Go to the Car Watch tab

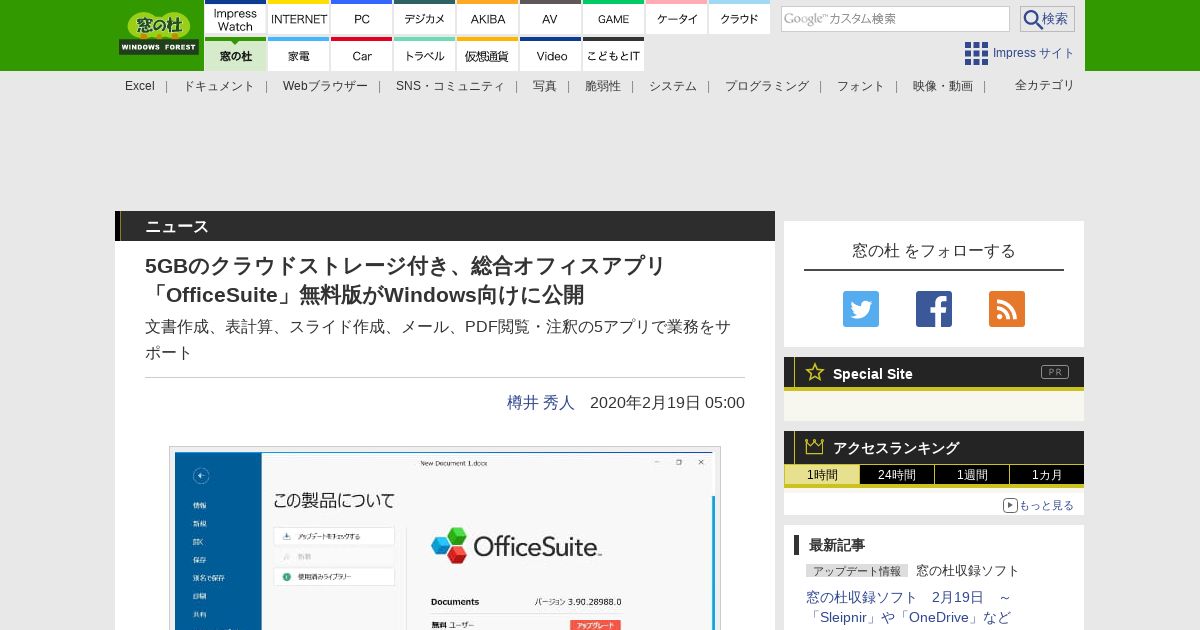[362, 54]
